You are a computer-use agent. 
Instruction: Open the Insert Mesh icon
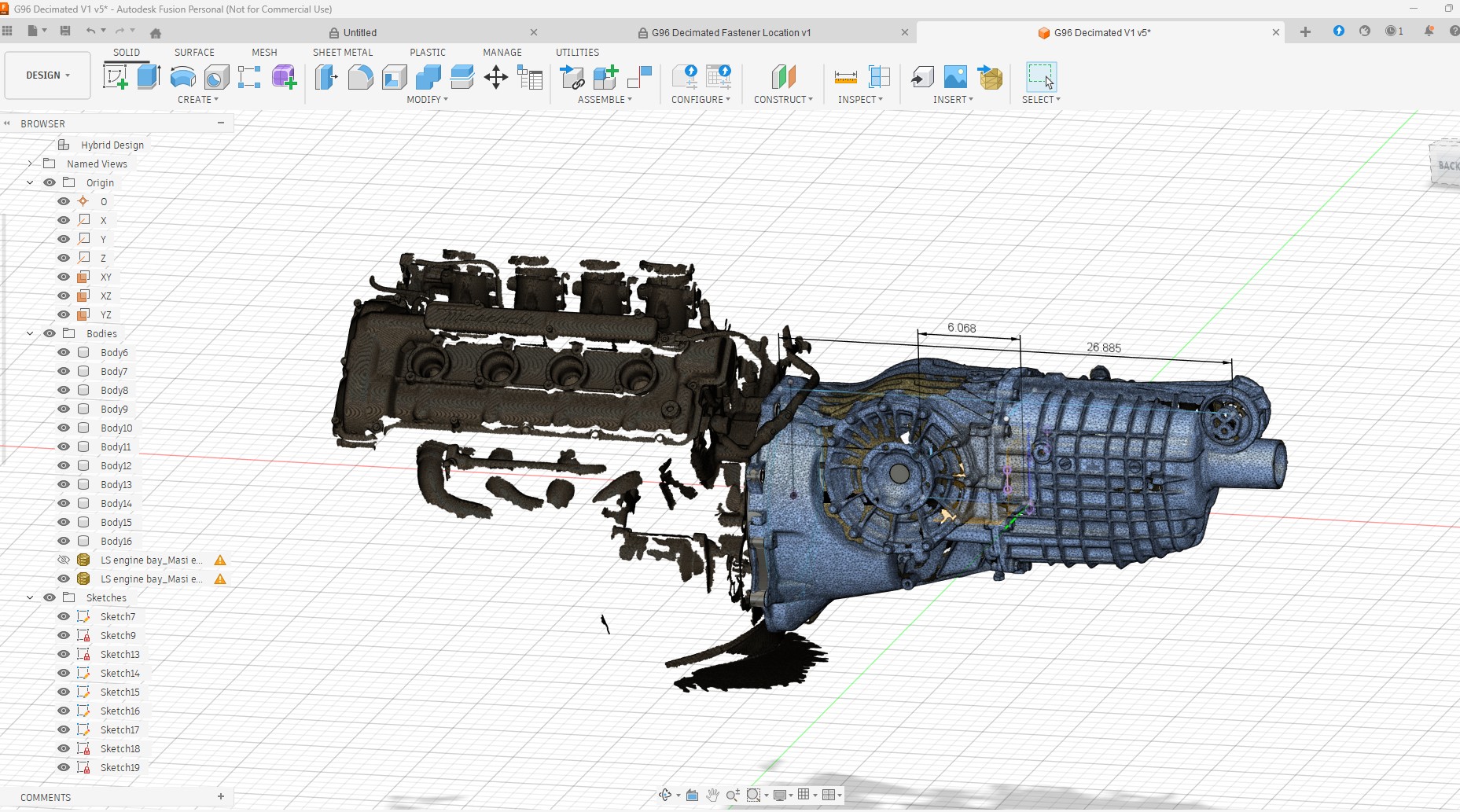pos(991,77)
